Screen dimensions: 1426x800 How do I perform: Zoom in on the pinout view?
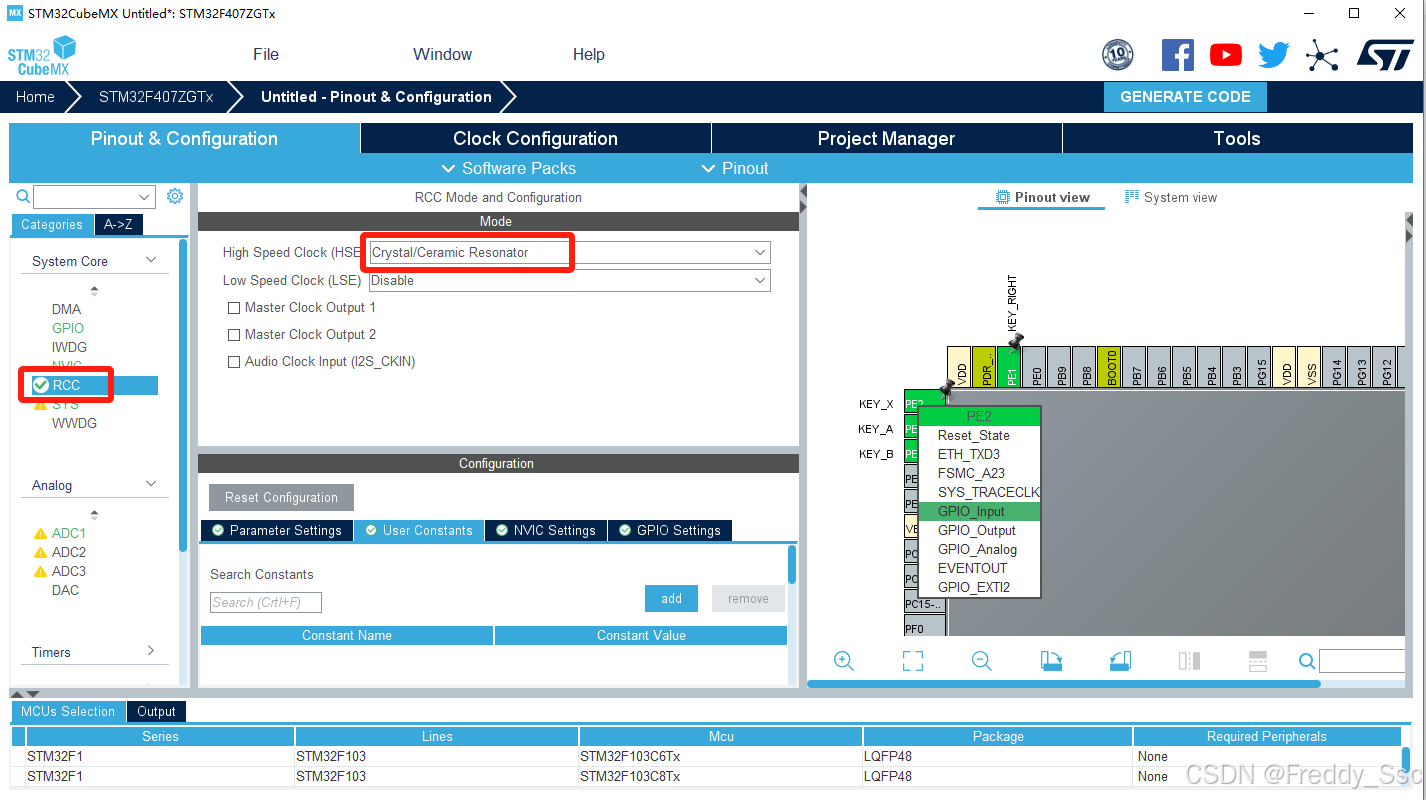coord(844,661)
